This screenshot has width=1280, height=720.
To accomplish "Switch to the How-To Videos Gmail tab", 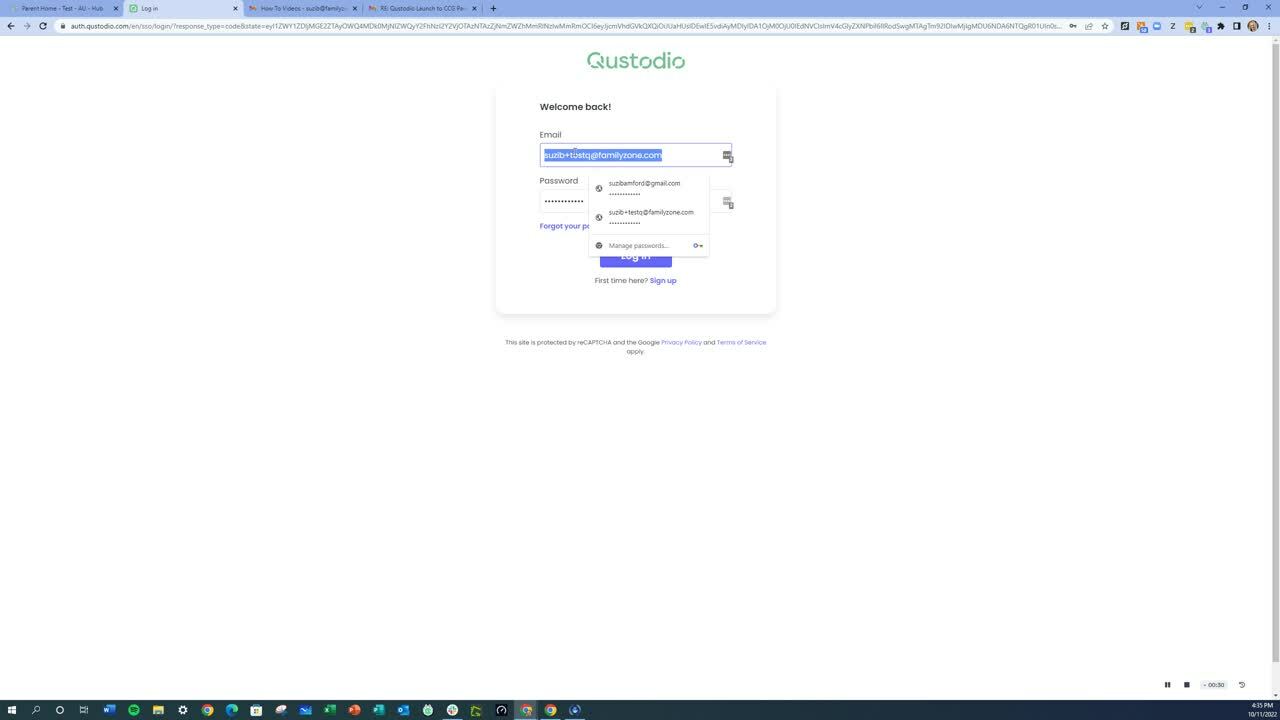I will point(303,8).
